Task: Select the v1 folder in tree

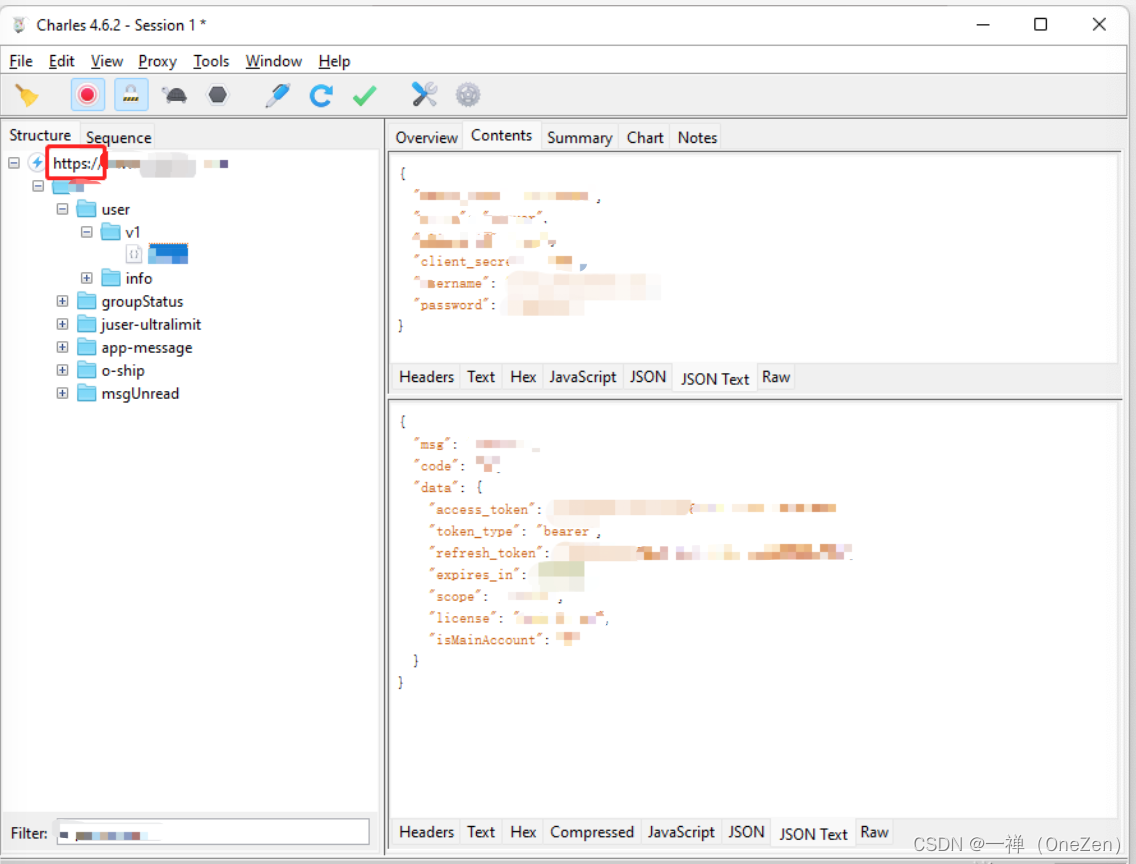Action: (x=120, y=232)
